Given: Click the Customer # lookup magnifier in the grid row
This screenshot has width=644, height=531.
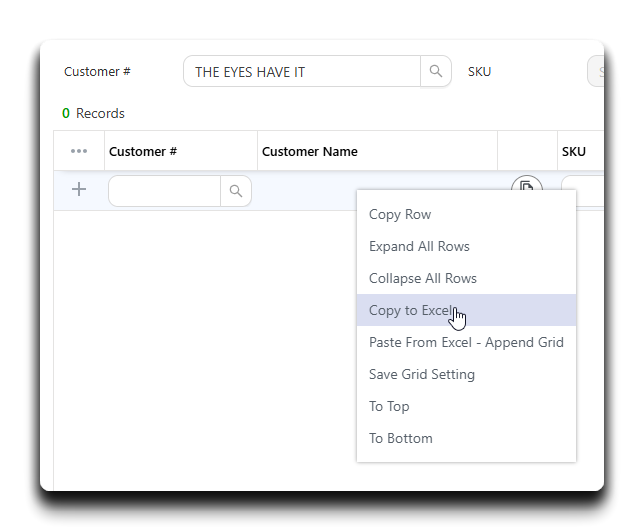Looking at the screenshot, I should (x=236, y=191).
